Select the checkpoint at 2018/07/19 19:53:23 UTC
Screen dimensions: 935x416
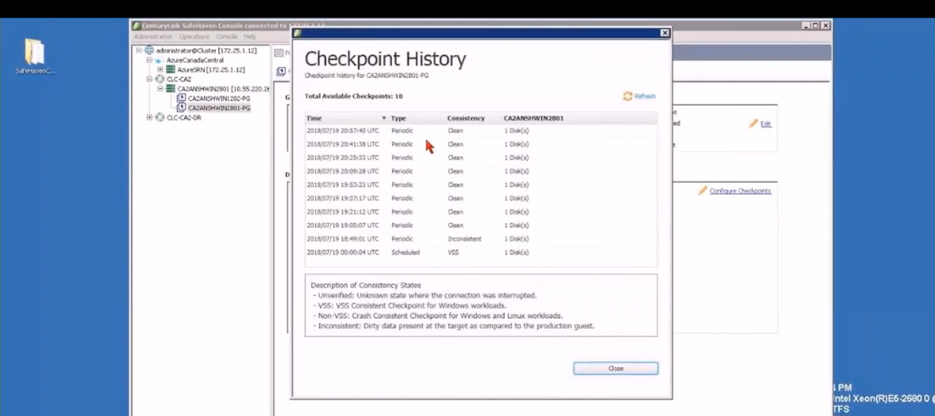(x=481, y=185)
